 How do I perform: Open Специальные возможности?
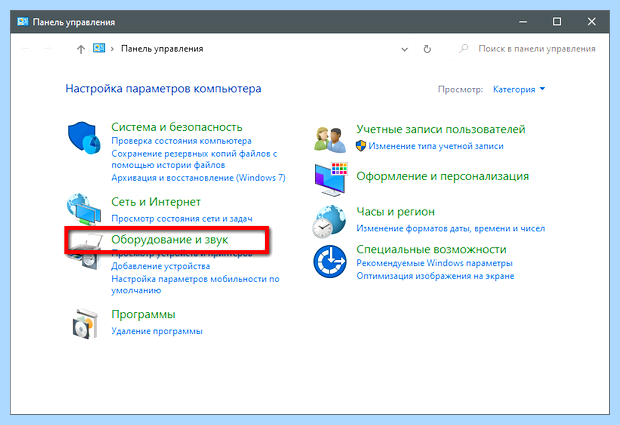click(431, 249)
